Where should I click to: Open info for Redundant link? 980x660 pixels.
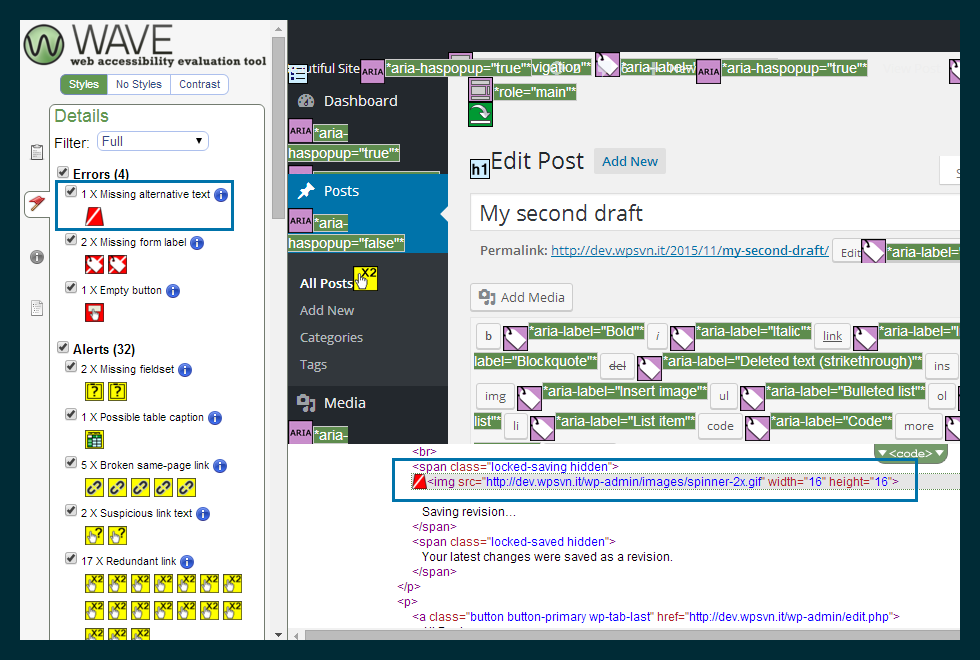(187, 562)
